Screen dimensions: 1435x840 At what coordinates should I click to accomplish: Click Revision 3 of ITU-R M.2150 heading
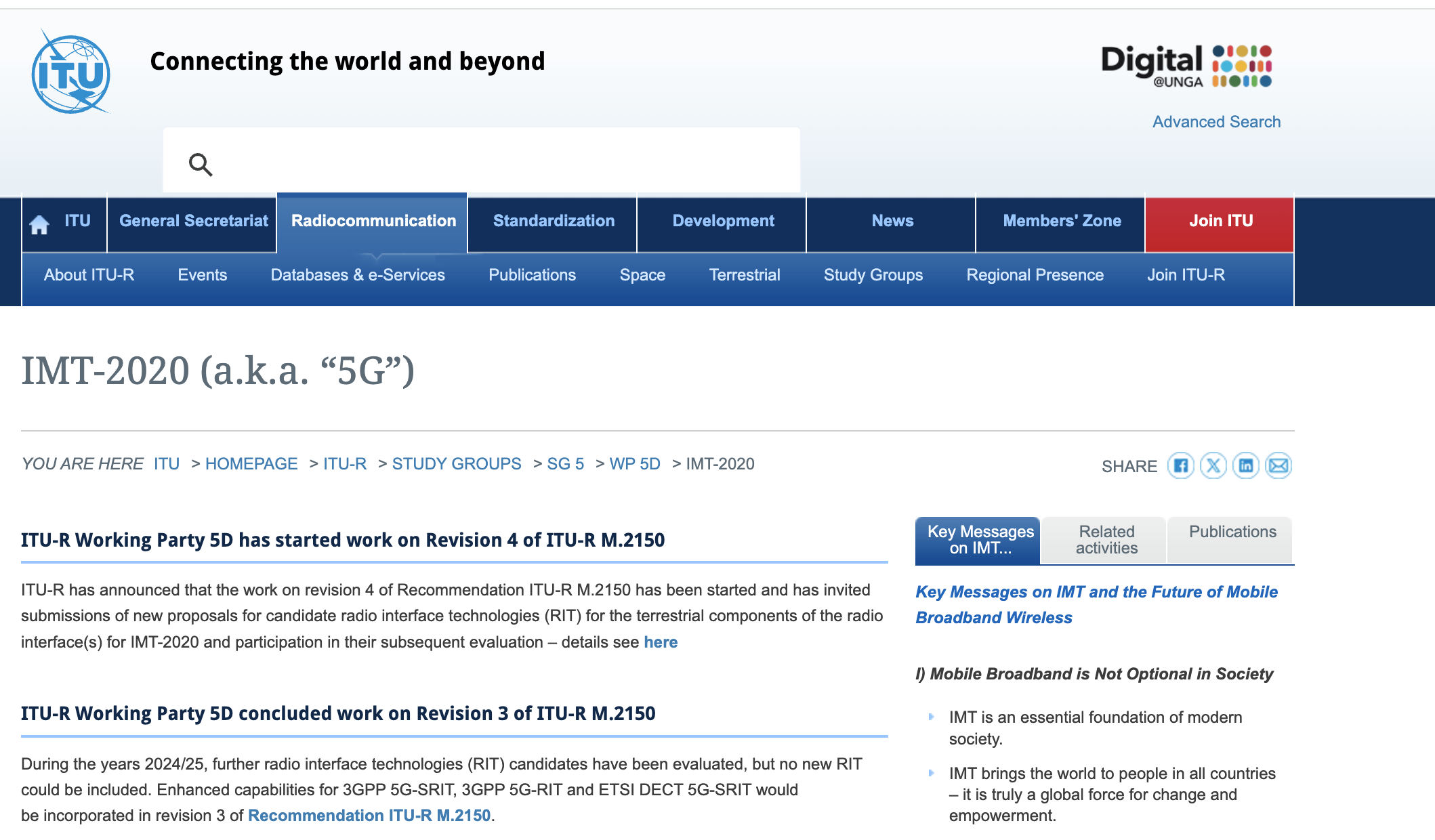[x=338, y=713]
